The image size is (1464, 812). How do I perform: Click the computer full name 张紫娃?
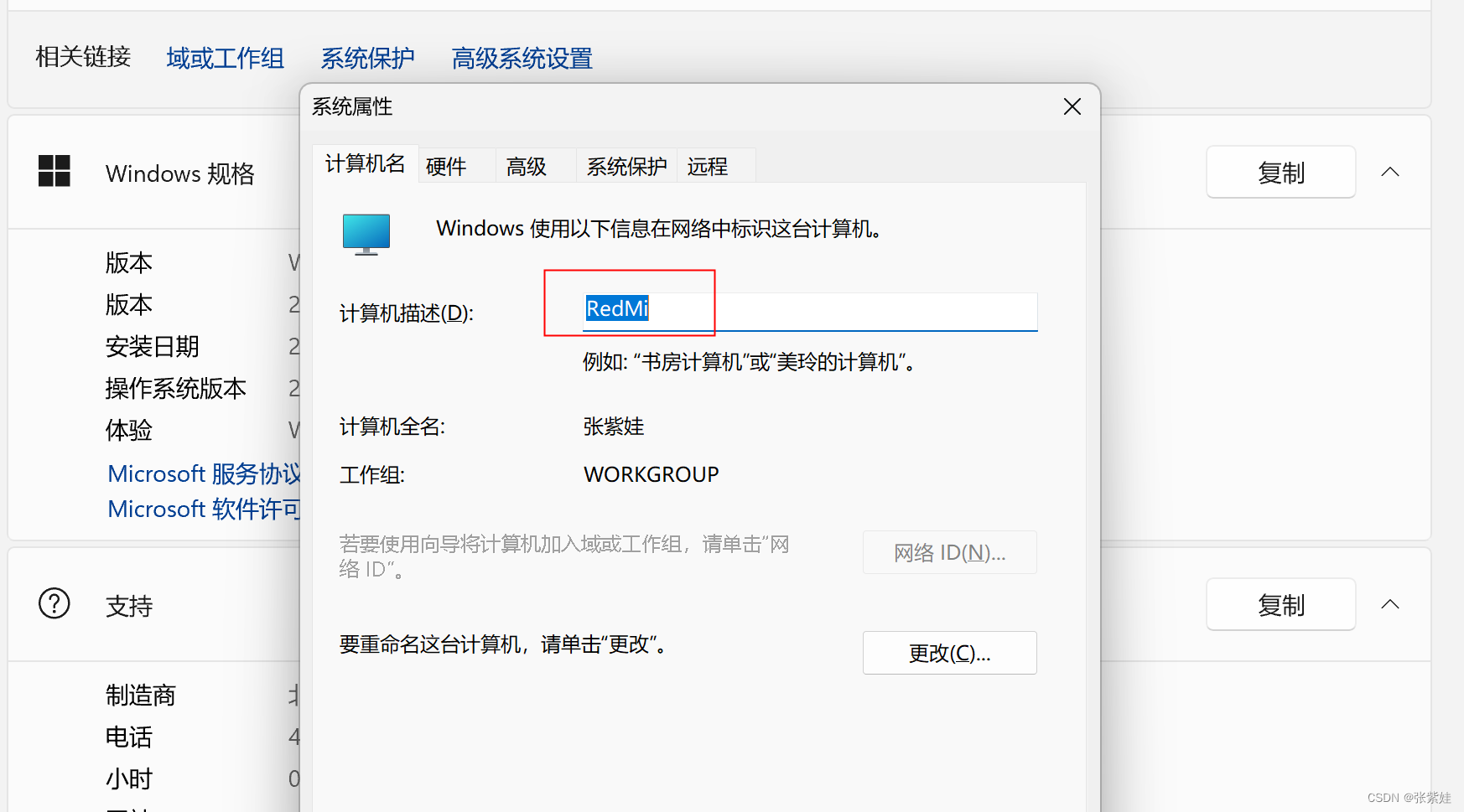click(x=614, y=427)
